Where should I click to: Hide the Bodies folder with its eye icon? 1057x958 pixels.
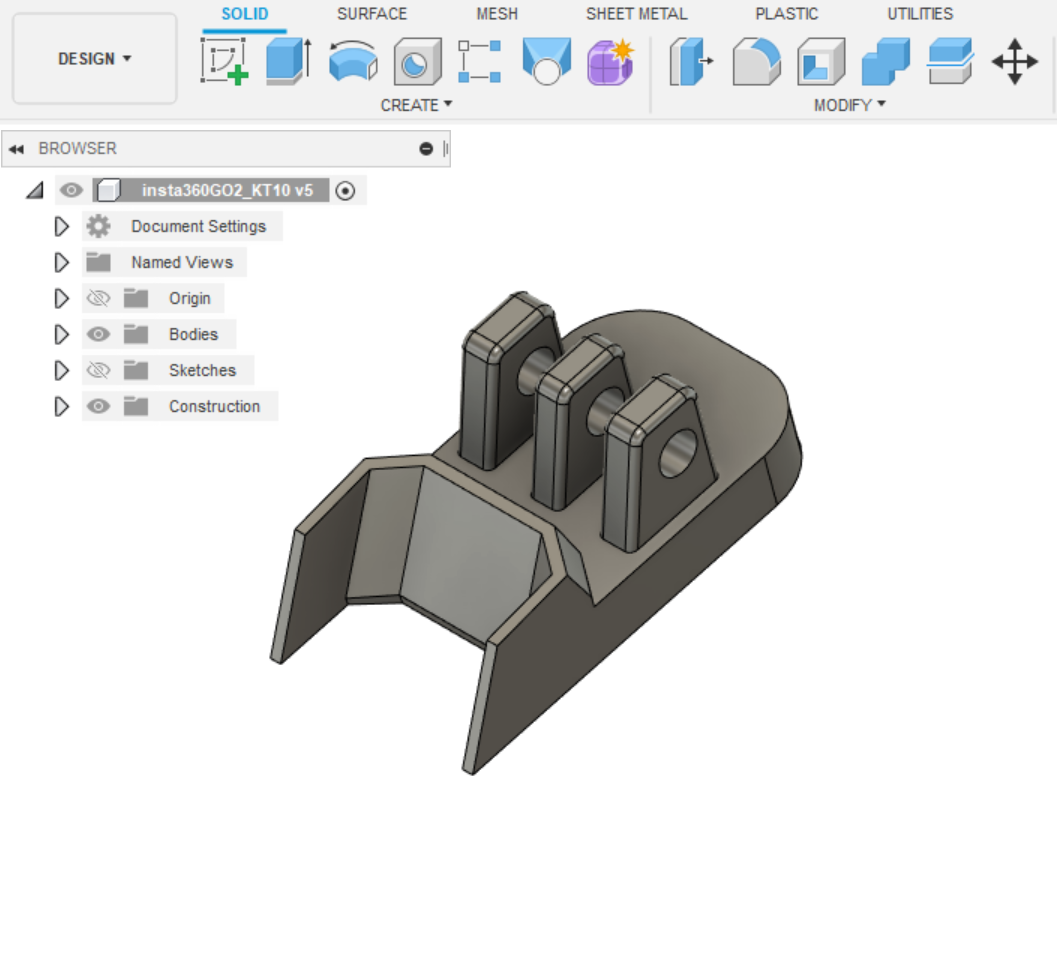[x=98, y=334]
